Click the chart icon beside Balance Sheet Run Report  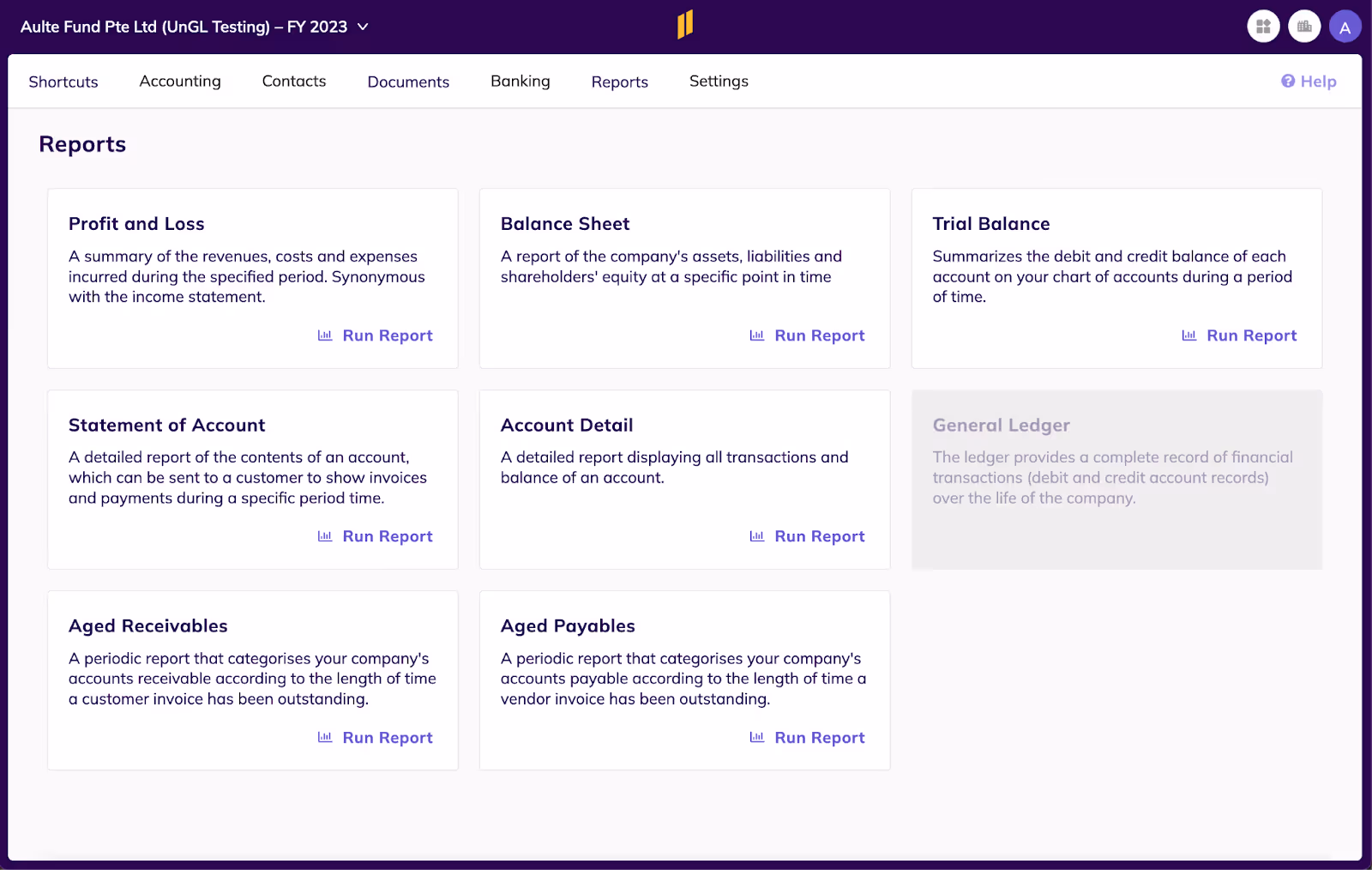point(756,335)
